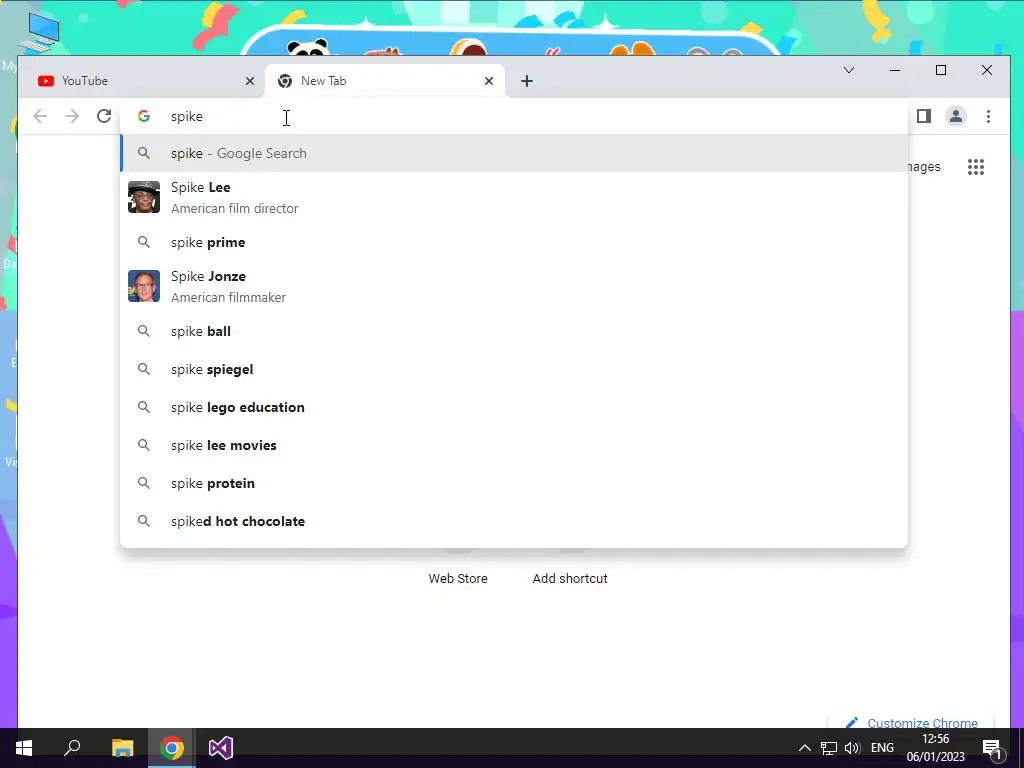Open Visual Studio from the taskbar

(x=221, y=748)
